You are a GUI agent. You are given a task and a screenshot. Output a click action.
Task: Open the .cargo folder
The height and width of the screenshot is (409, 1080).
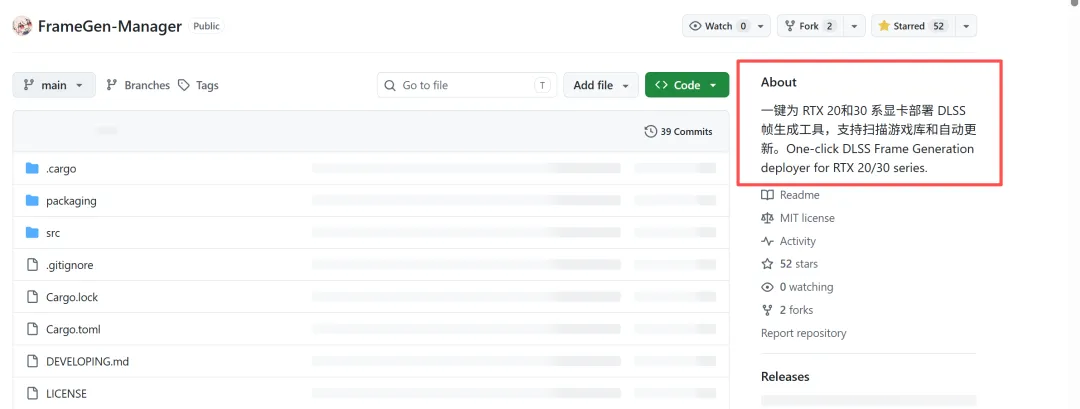tap(61, 169)
